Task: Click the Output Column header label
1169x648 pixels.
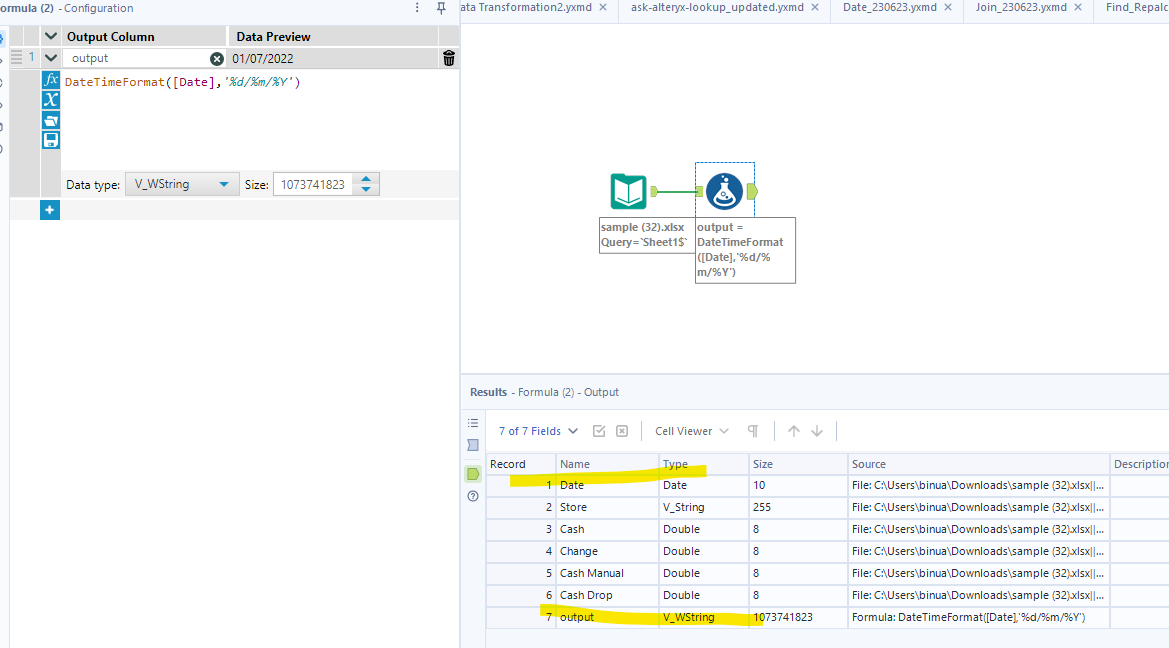Action: click(x=110, y=37)
